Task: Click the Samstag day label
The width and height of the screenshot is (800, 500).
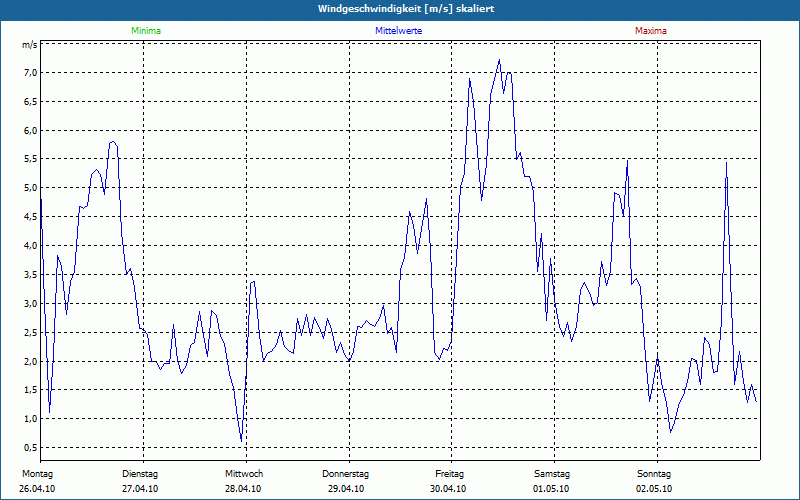Action: click(552, 474)
